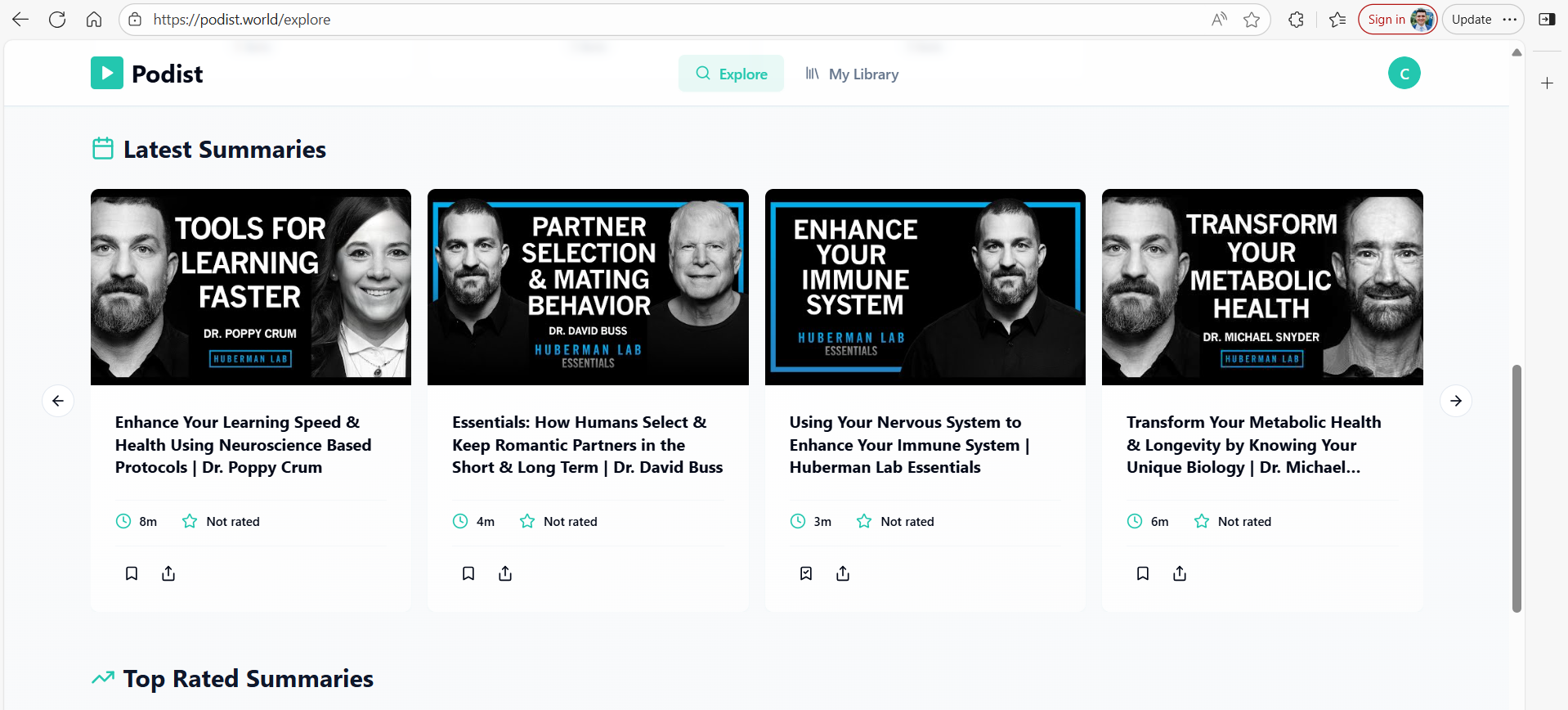Screen dimensions: 1568x710
Task: Open browser extensions puzzle icon
Action: click(x=1296, y=20)
